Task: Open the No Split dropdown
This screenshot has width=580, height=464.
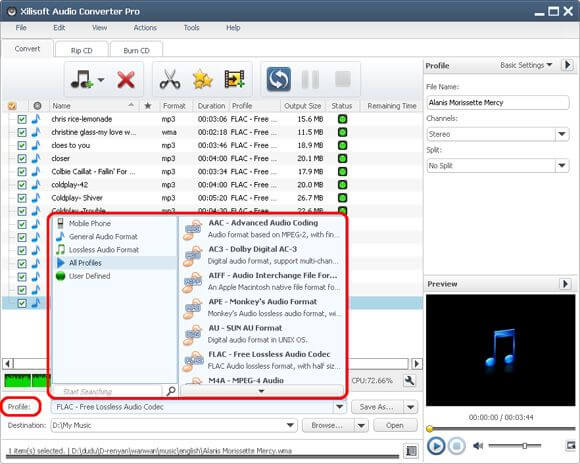Action: click(x=562, y=165)
